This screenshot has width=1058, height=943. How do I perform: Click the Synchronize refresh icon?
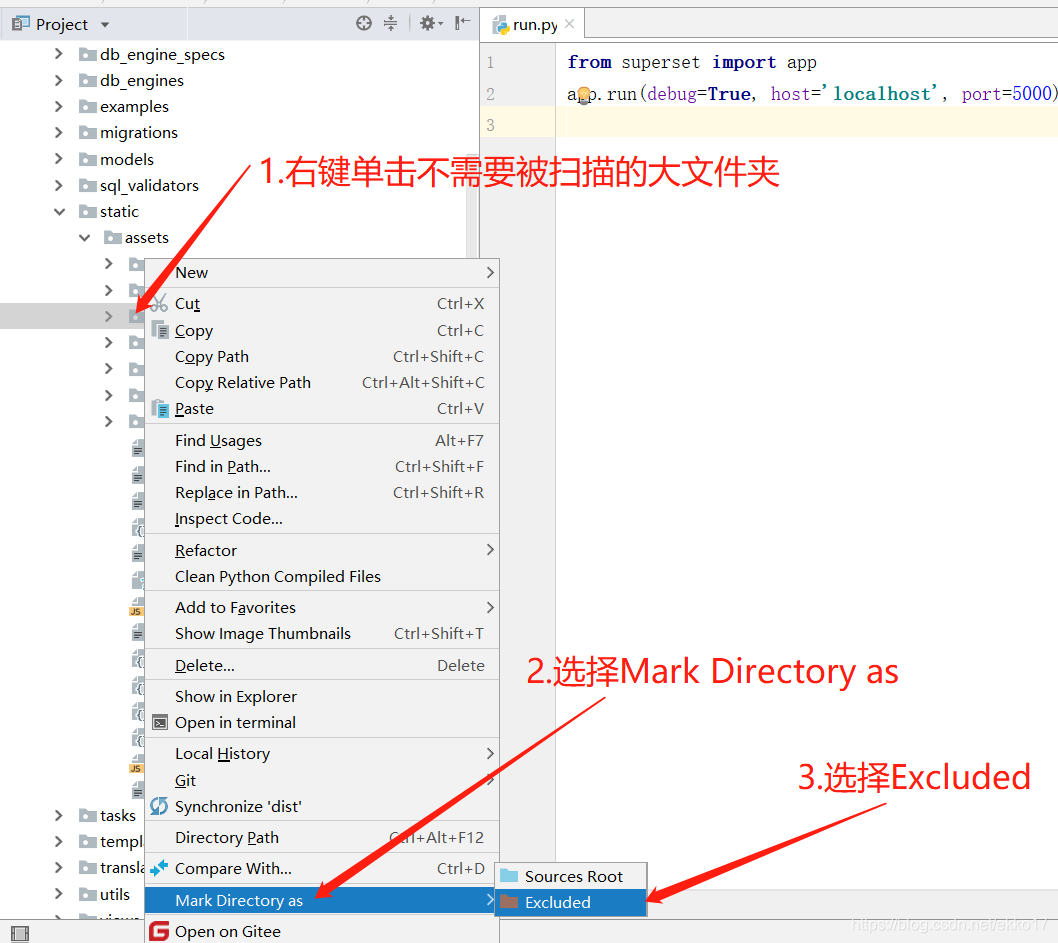pos(159,806)
